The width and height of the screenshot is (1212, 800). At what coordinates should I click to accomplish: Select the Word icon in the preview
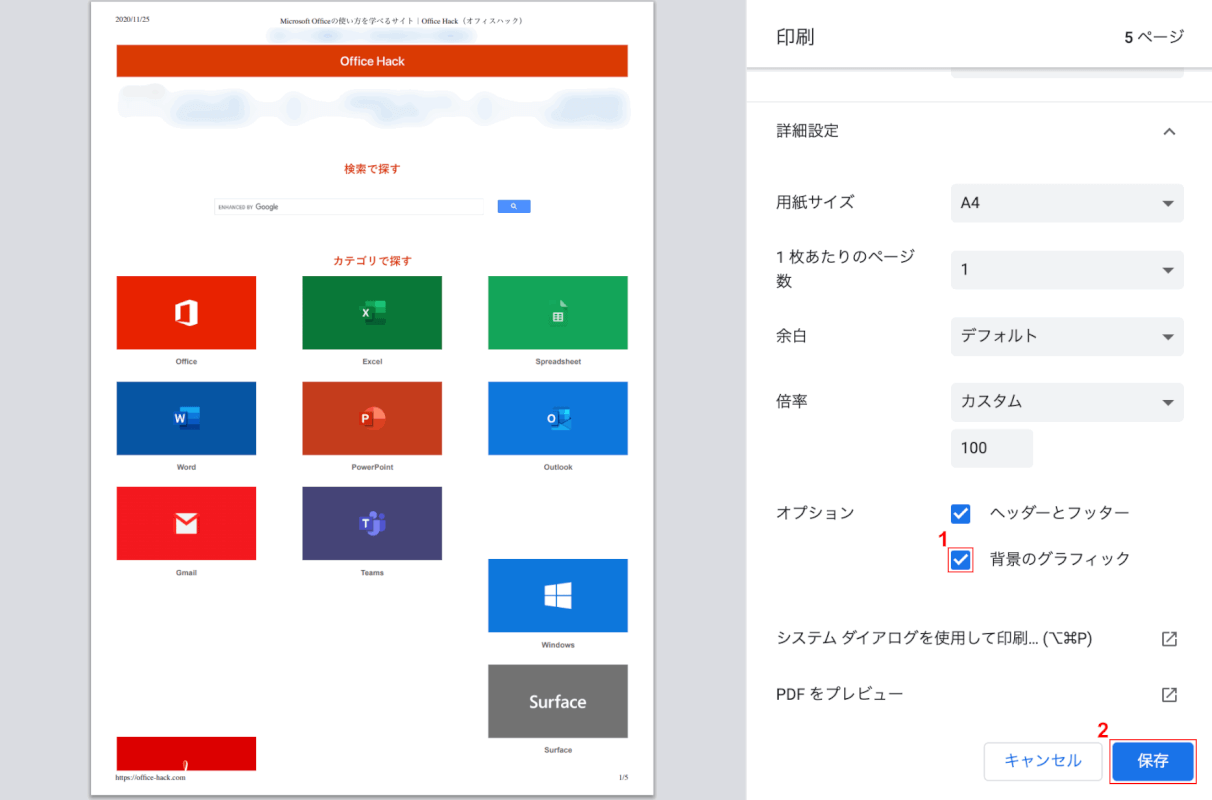[x=186, y=418]
